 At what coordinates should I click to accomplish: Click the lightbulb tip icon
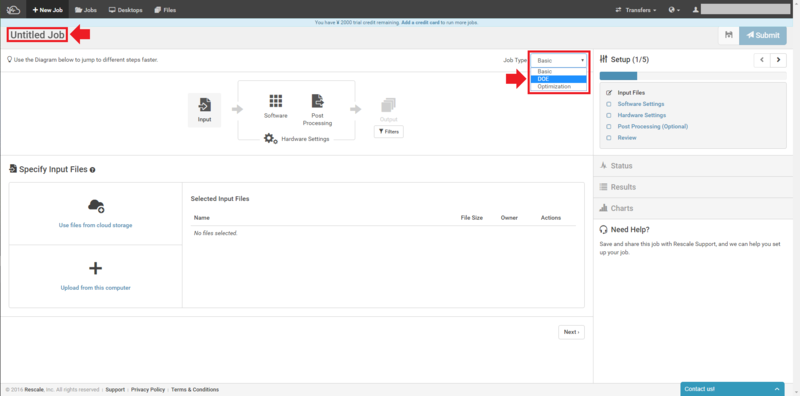click(x=9, y=60)
